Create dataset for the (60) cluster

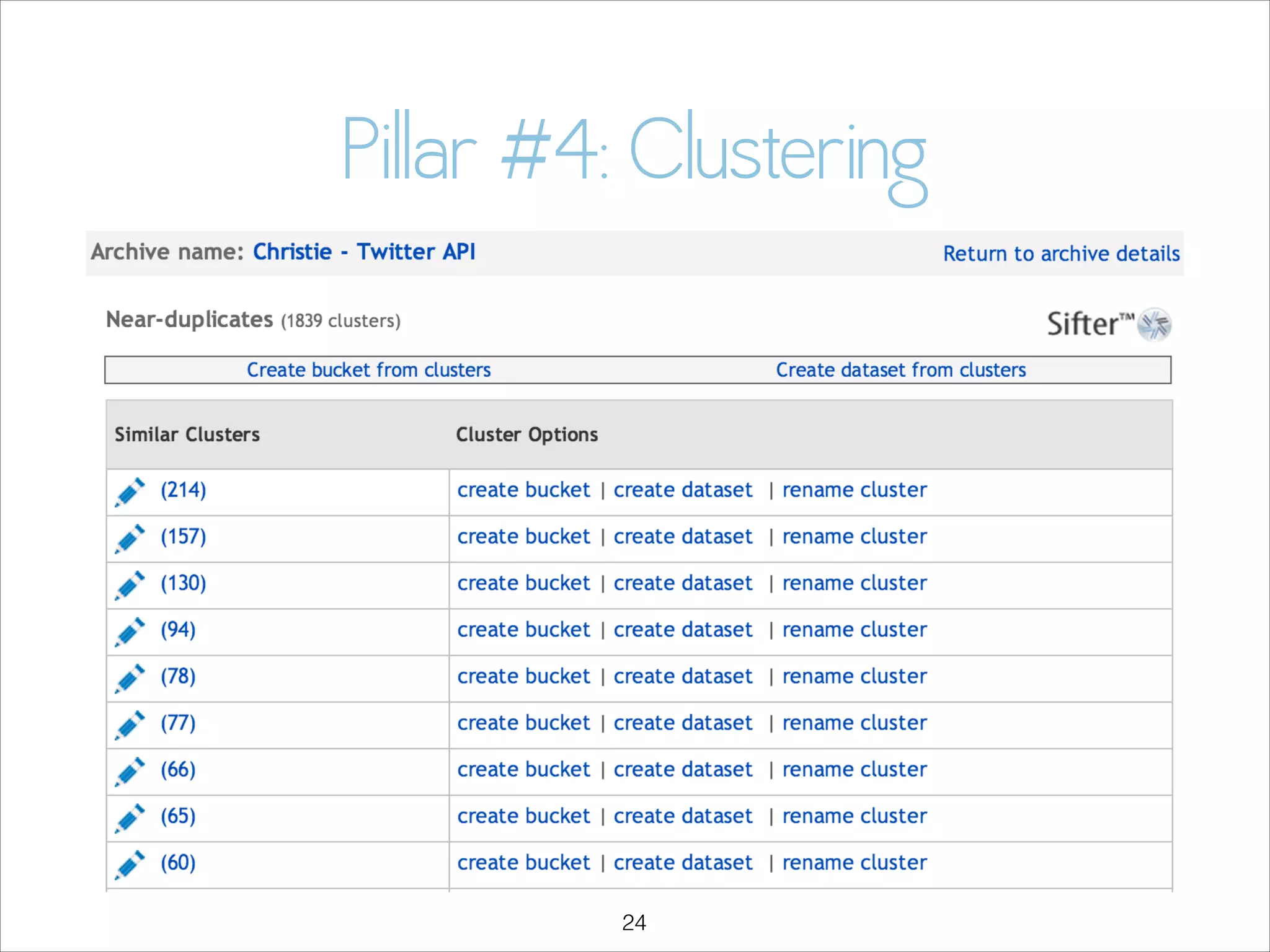[x=683, y=863]
